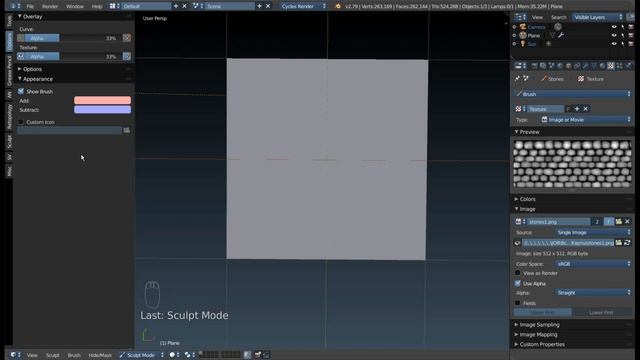Toggle the Curve overlay visibility button

coord(21,38)
